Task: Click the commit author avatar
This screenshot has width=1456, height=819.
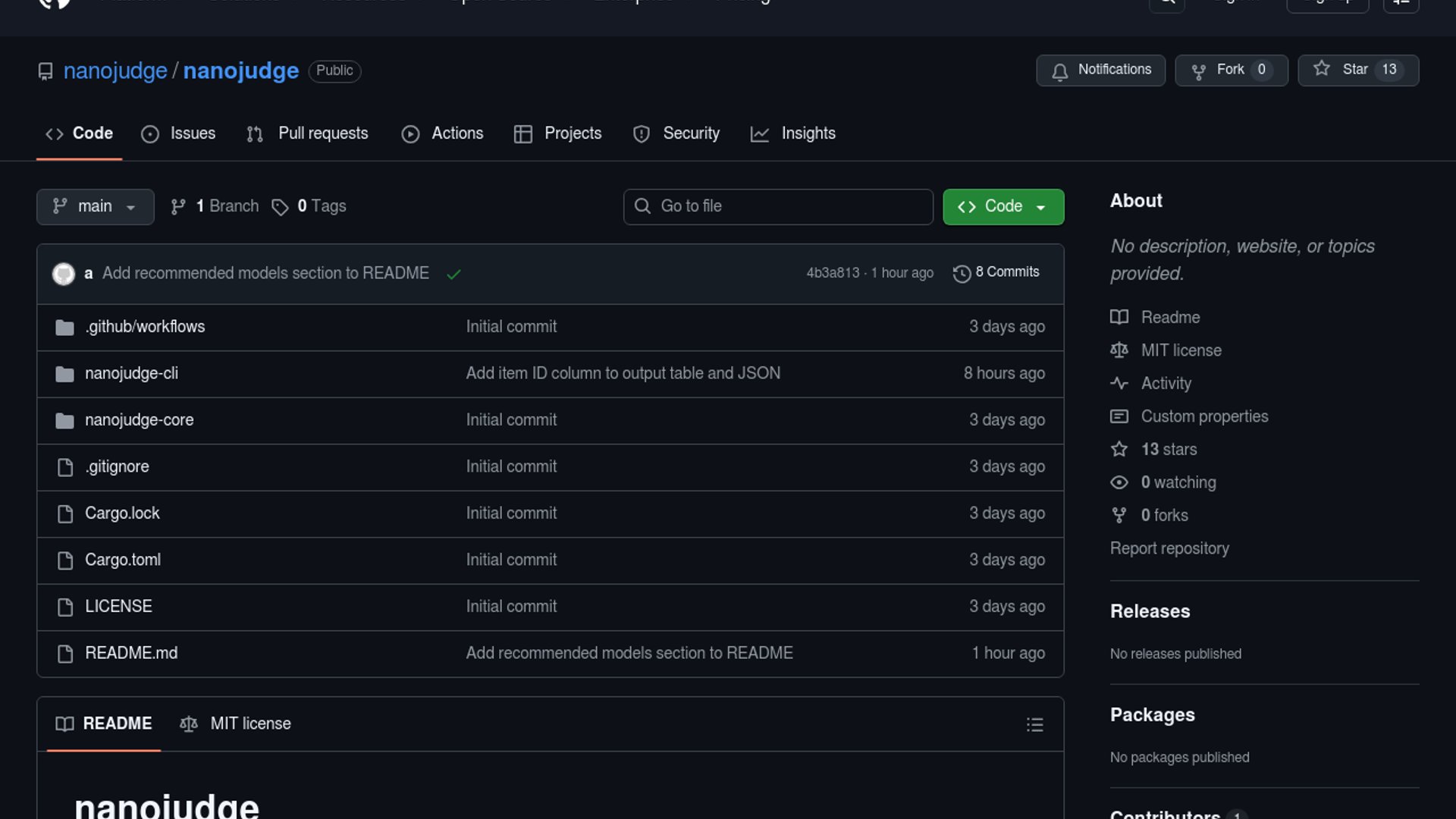Action: [64, 274]
